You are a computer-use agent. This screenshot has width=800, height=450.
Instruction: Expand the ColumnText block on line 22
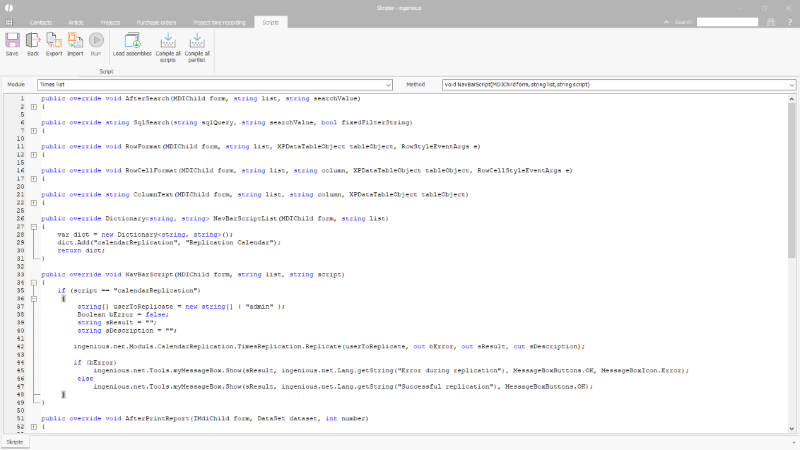[34, 203]
